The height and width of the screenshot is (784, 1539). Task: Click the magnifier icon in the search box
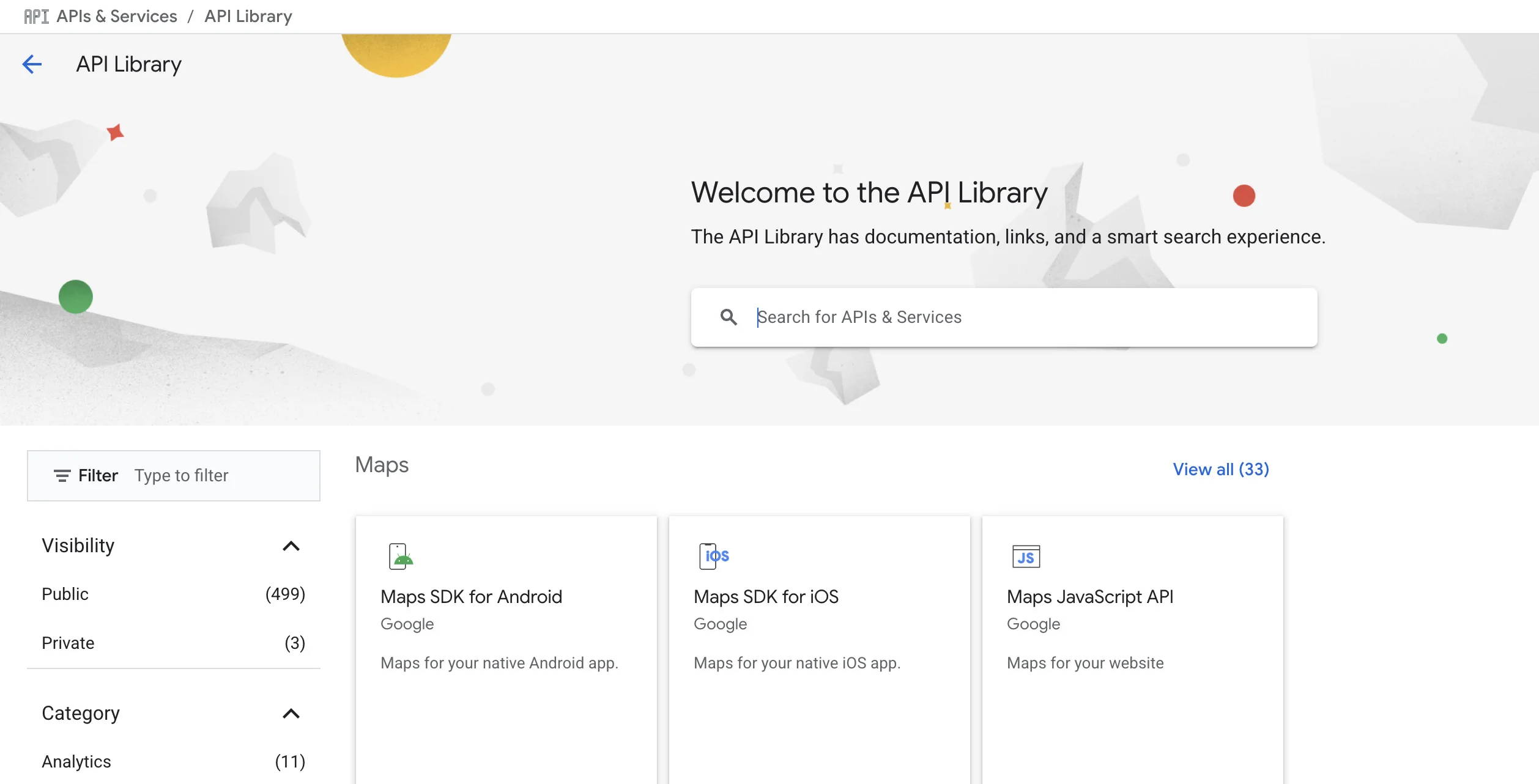pyautogui.click(x=729, y=317)
